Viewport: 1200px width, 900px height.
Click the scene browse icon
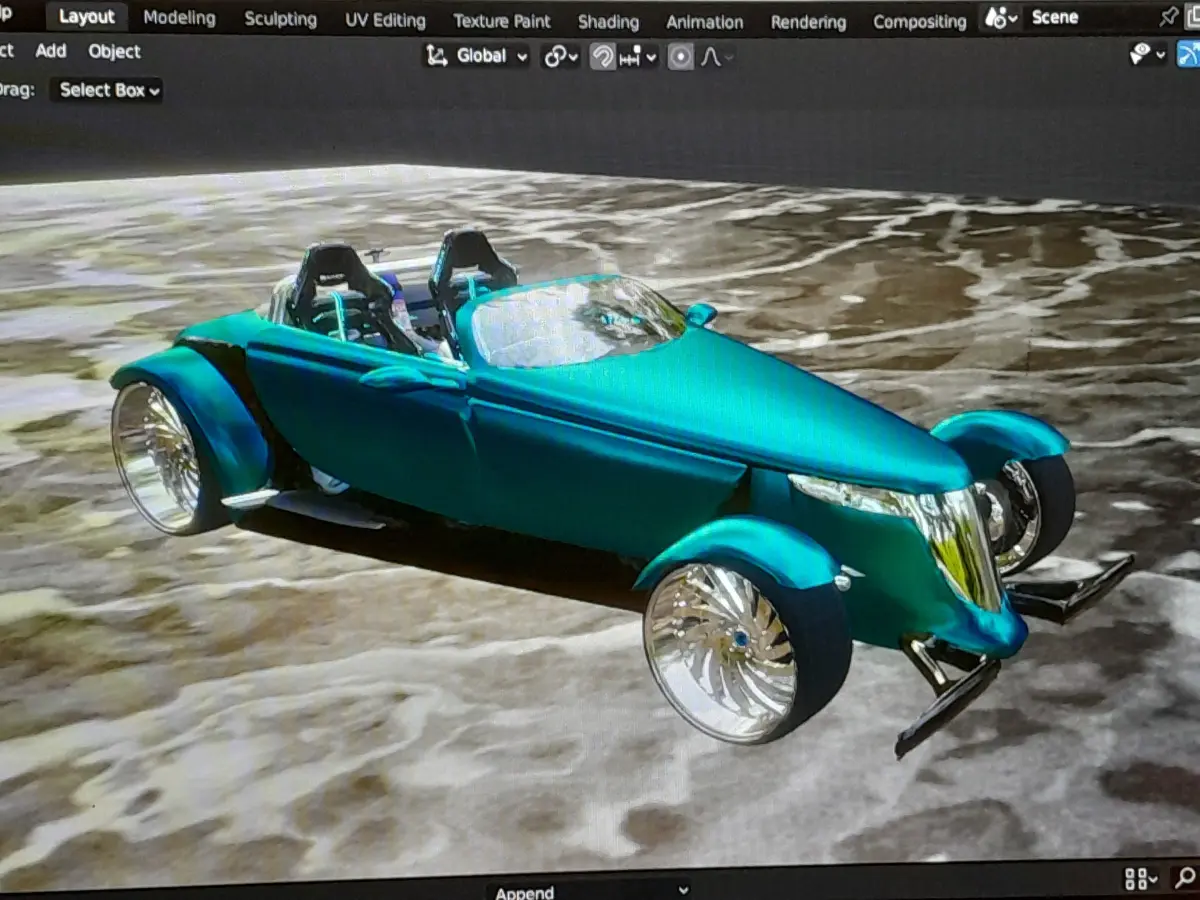1001,17
